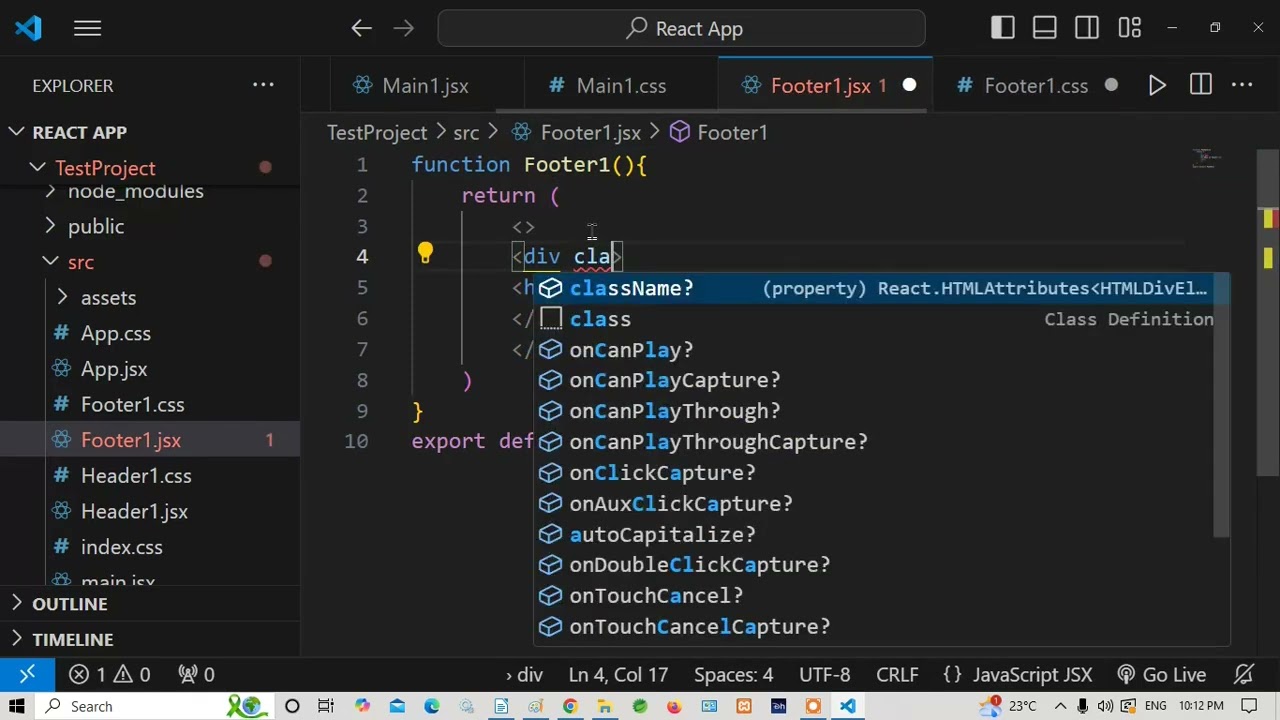Change indentation via Spaces: 4
This screenshot has height=720, width=1280.
pos(734,675)
